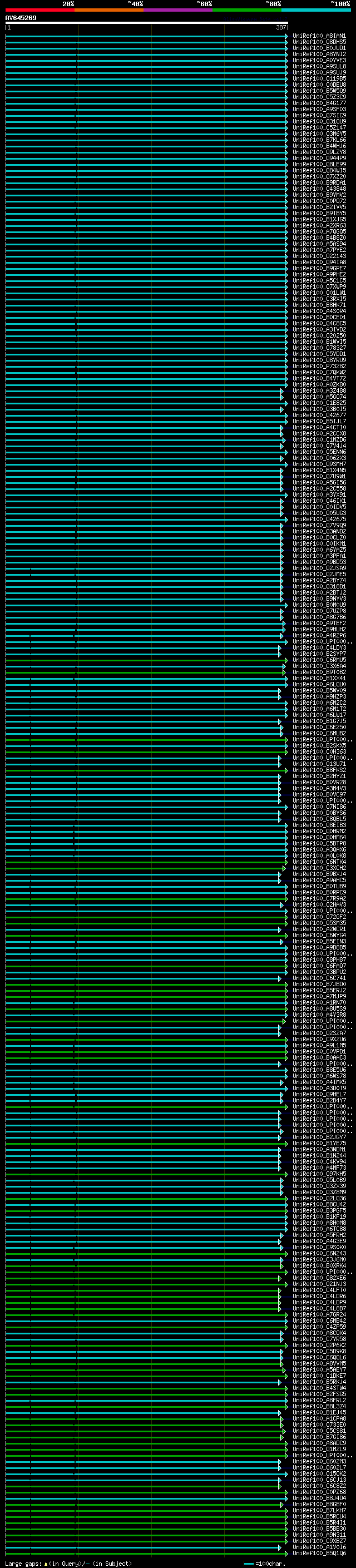Screen dimensions: 356x1568
Task: Click the cyan alignment bar for UniRef100_A8IAN1
Action: tap(145, 36)
